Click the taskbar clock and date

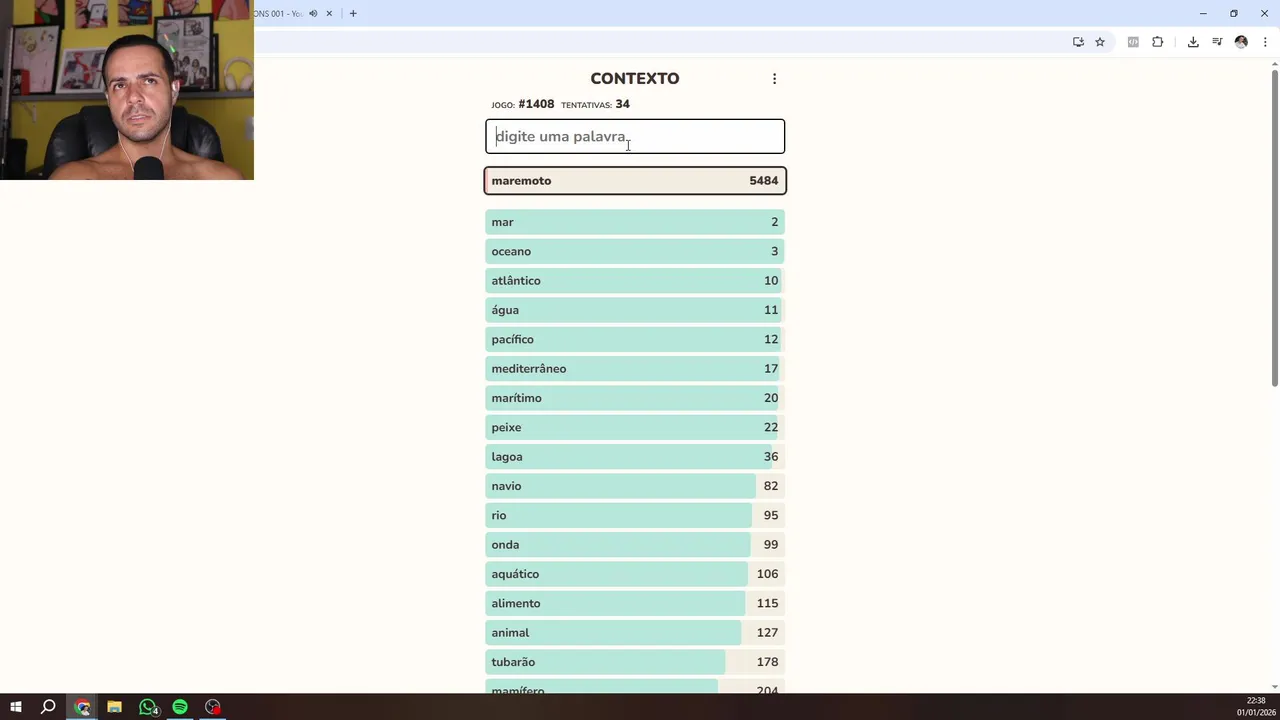1256,707
